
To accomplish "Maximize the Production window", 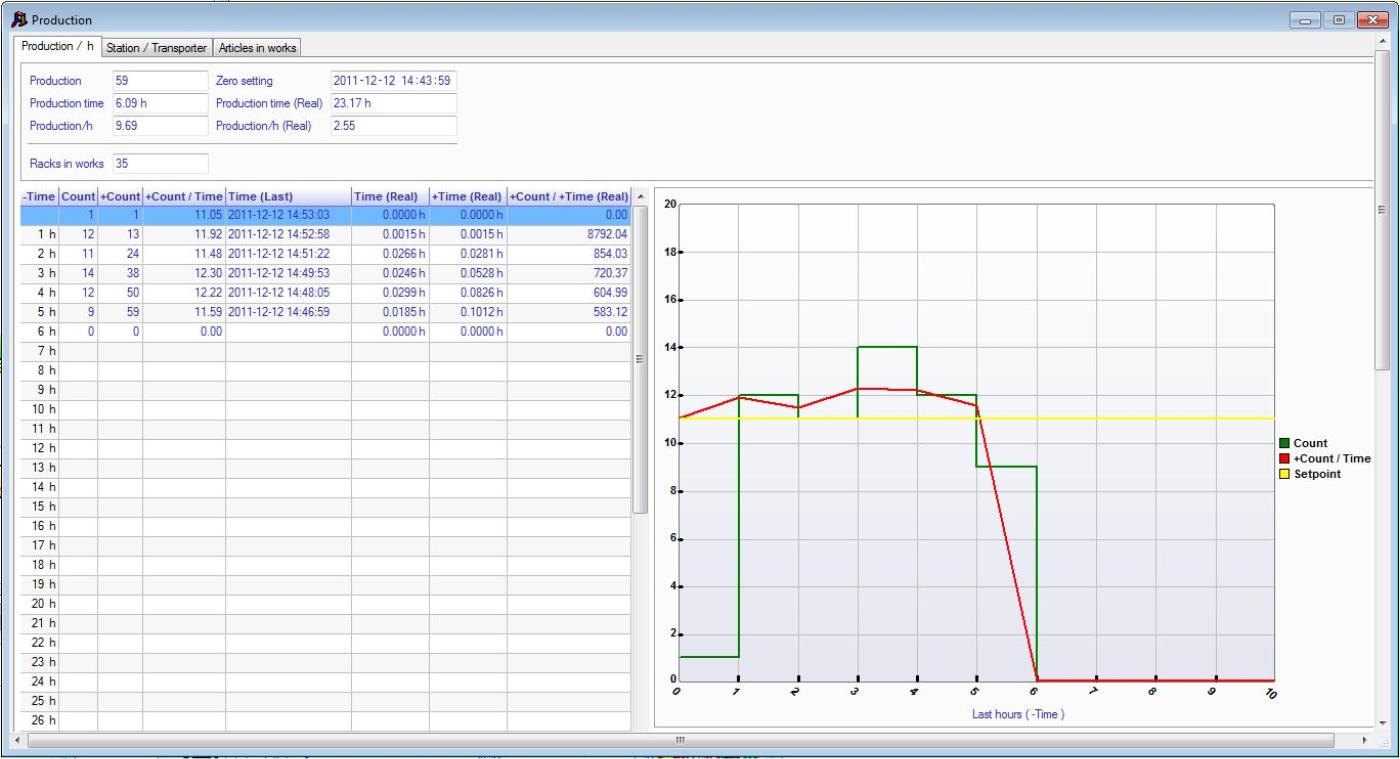I will 1339,20.
